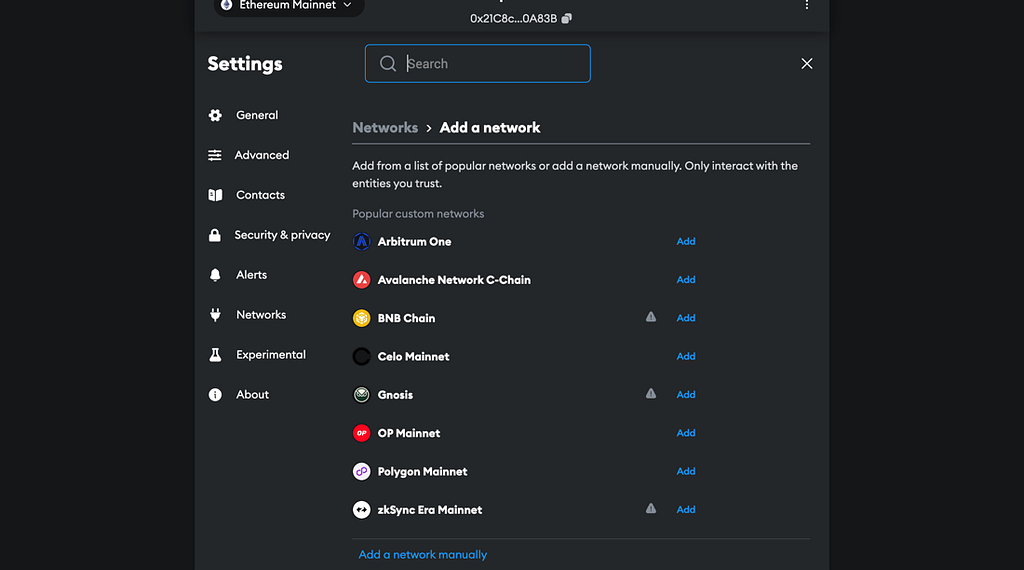1024x570 pixels.
Task: Open Networks settings in sidebar
Action: [261, 315]
